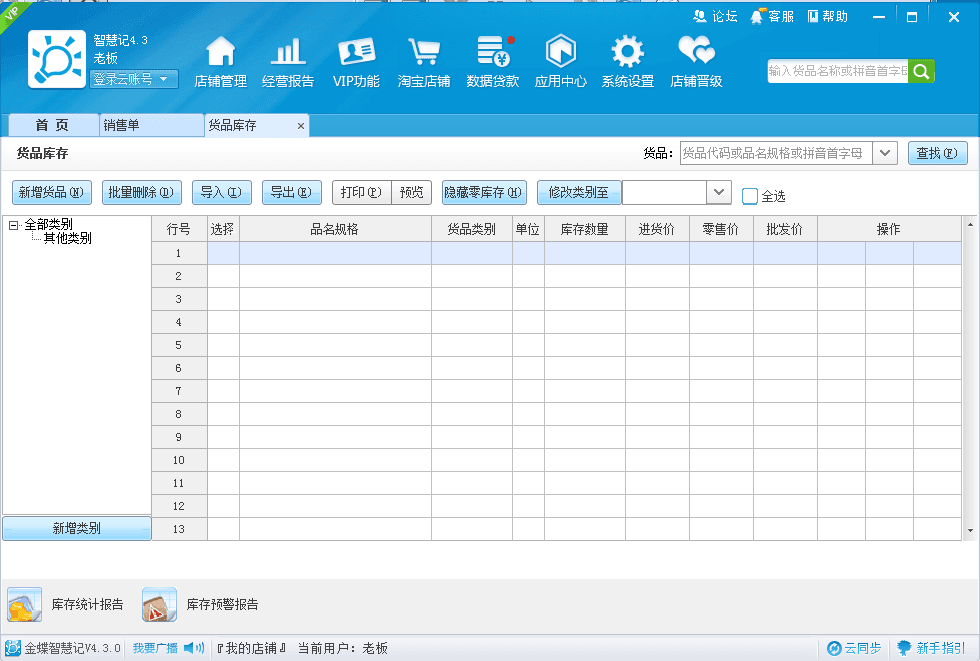Open 店铺晋级 hearts icon
The height and width of the screenshot is (661, 980).
[696, 52]
